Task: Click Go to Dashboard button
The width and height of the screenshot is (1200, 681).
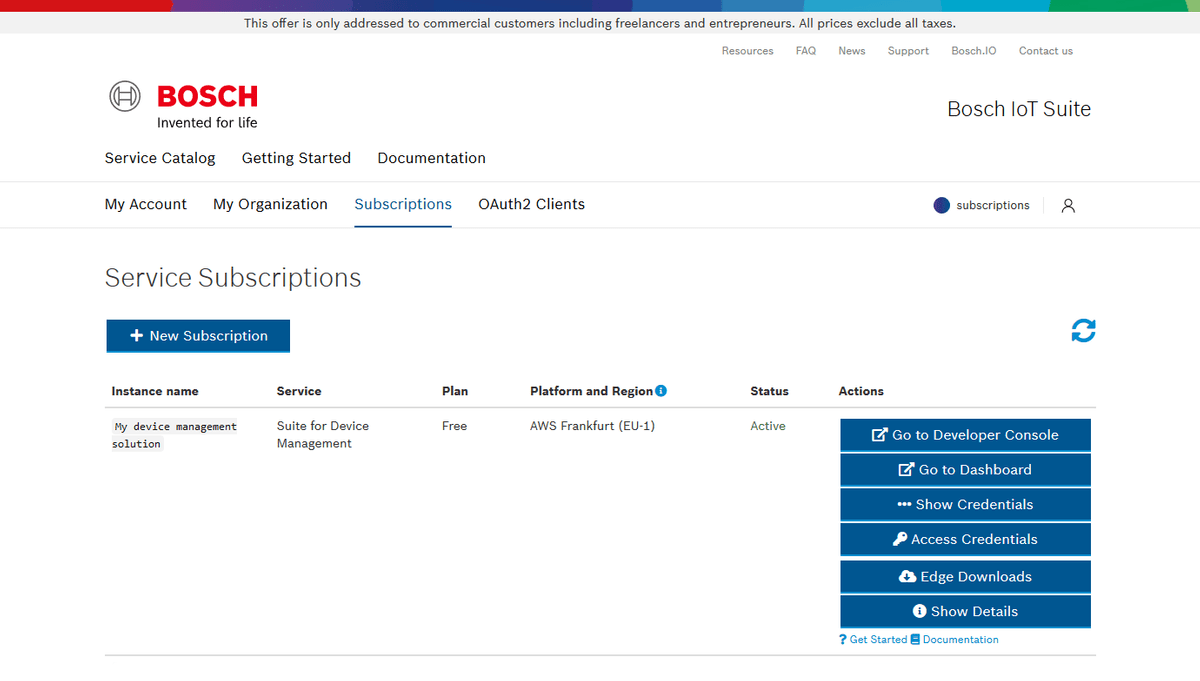Action: 965,470
